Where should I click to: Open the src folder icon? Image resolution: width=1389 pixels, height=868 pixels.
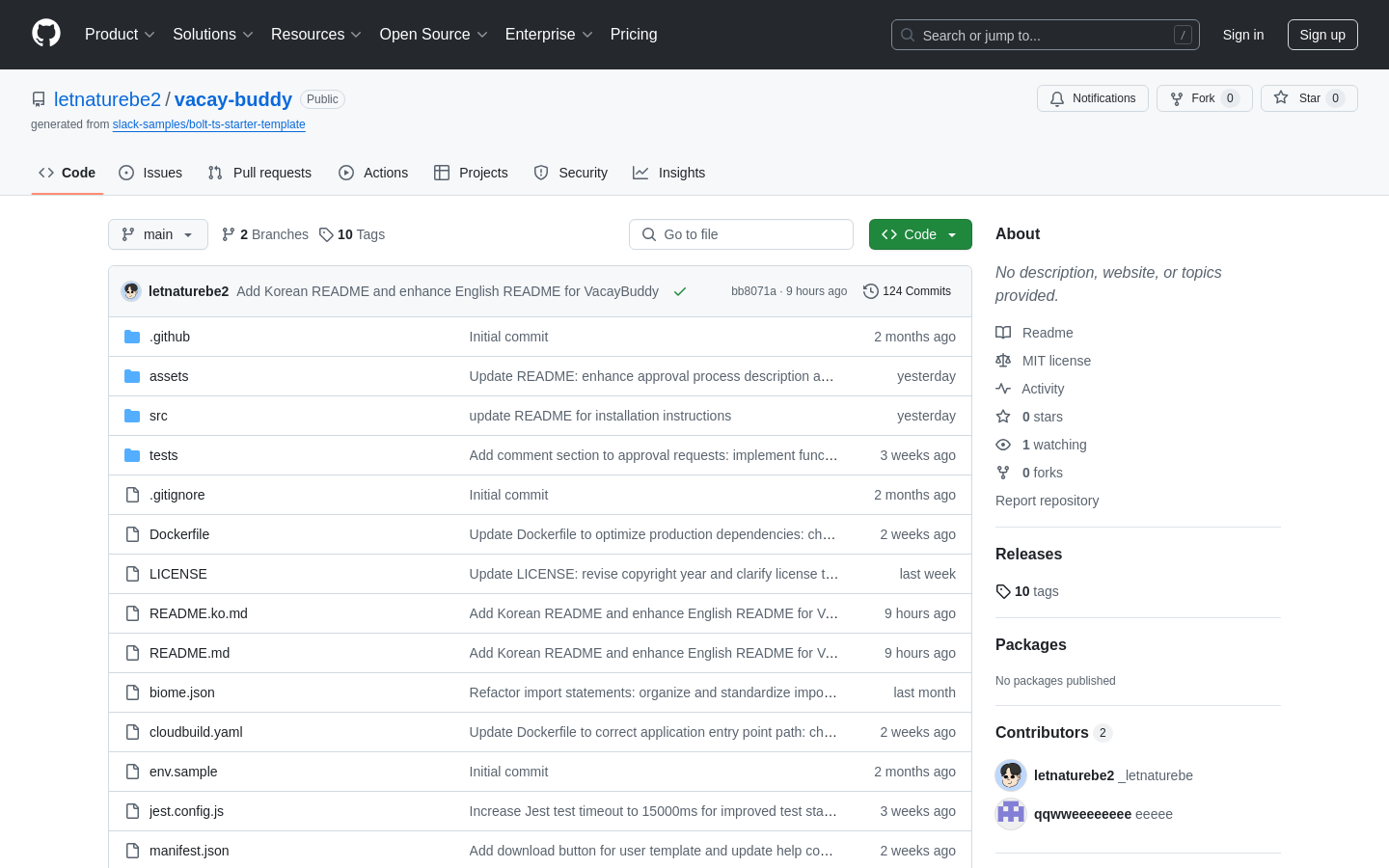point(132,416)
